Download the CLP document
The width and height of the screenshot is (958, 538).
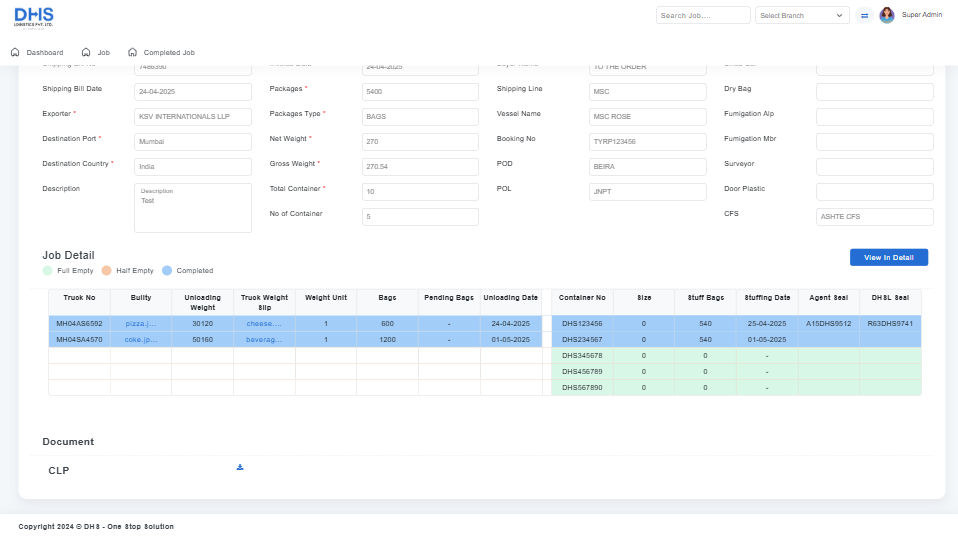point(240,467)
